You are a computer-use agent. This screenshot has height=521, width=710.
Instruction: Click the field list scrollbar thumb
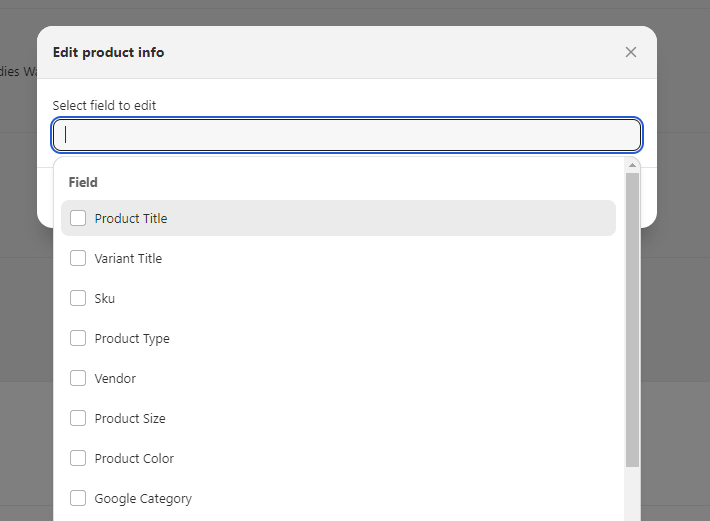(x=632, y=320)
